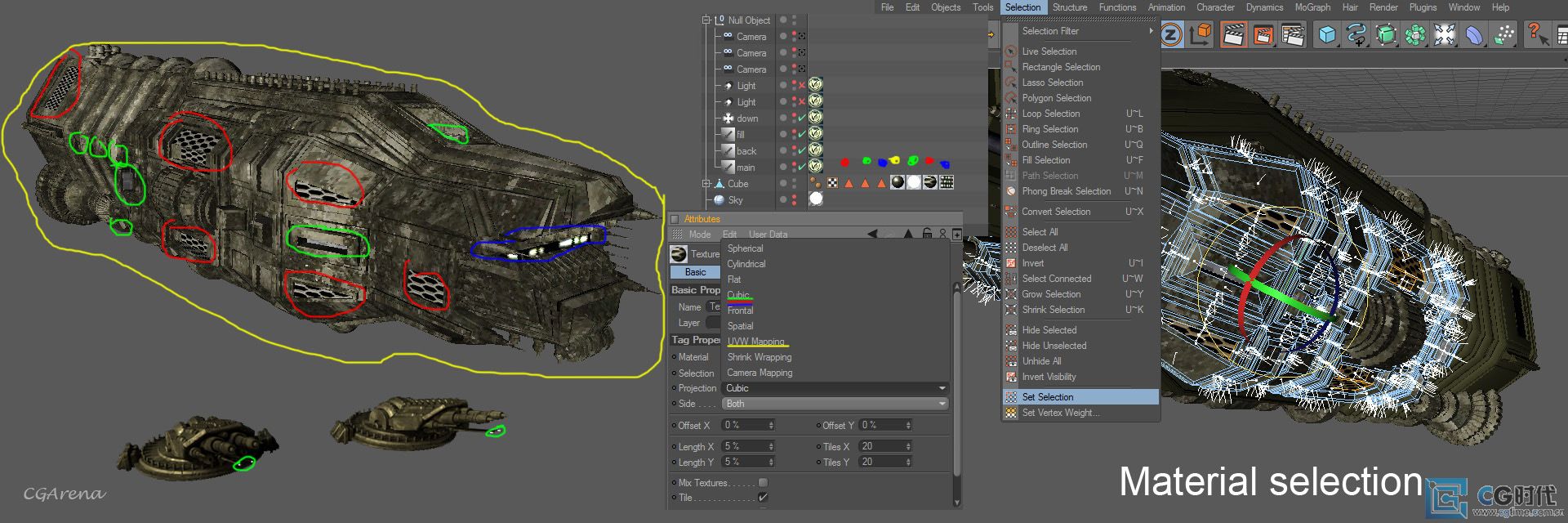Click the Render to Picture Viewer icon
The width and height of the screenshot is (1568, 523).
click(1263, 34)
